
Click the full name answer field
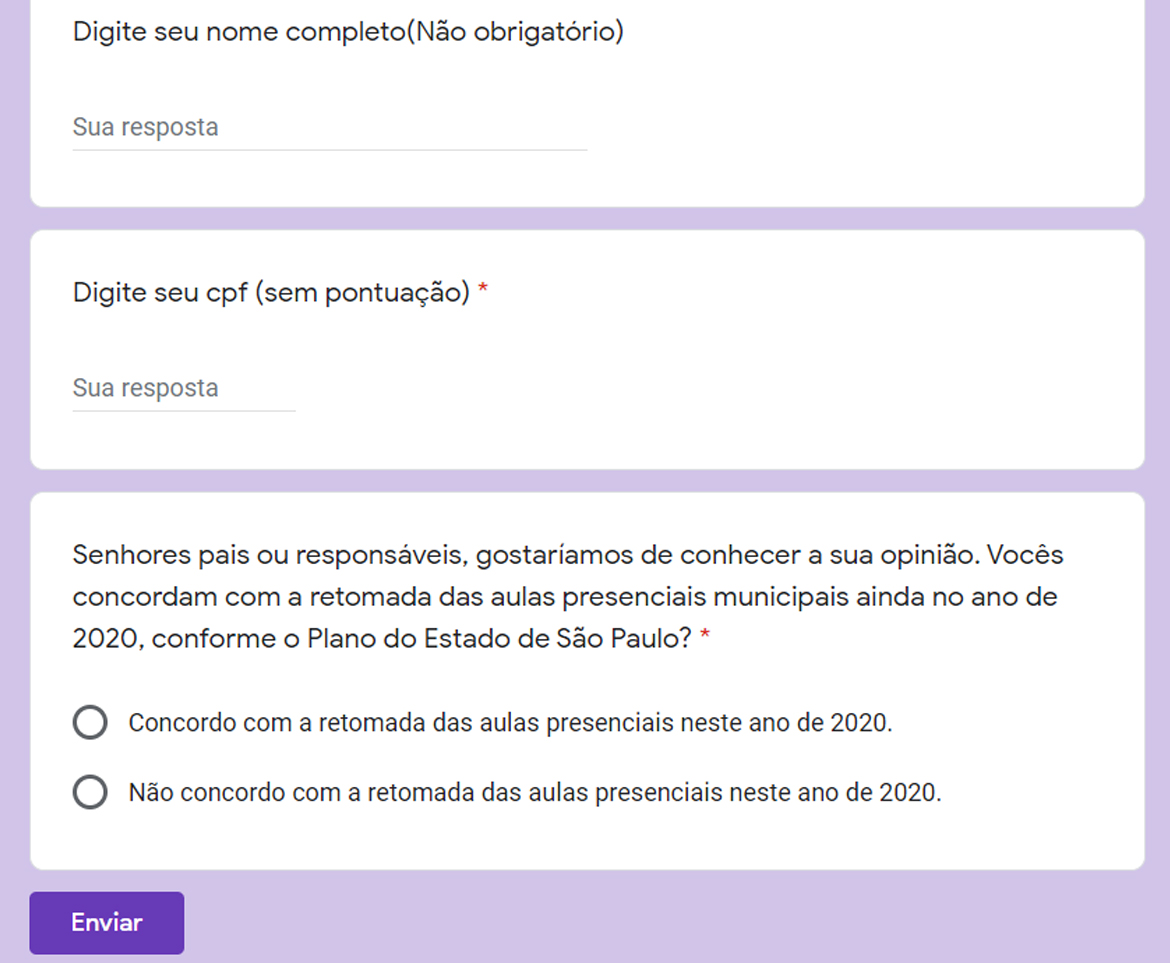(329, 128)
